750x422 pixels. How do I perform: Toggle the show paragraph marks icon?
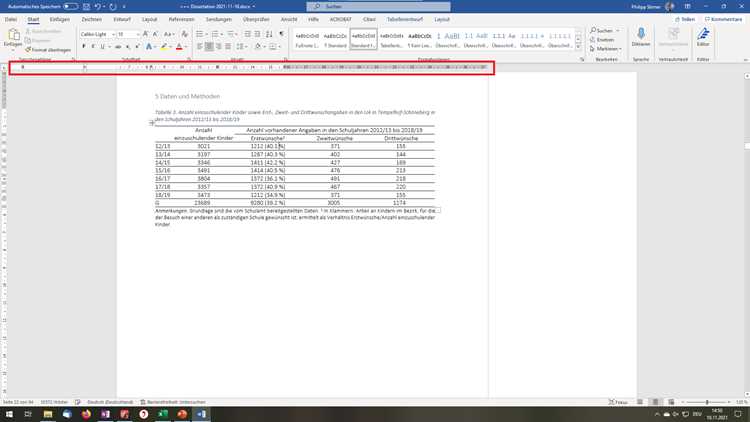click(x=281, y=34)
